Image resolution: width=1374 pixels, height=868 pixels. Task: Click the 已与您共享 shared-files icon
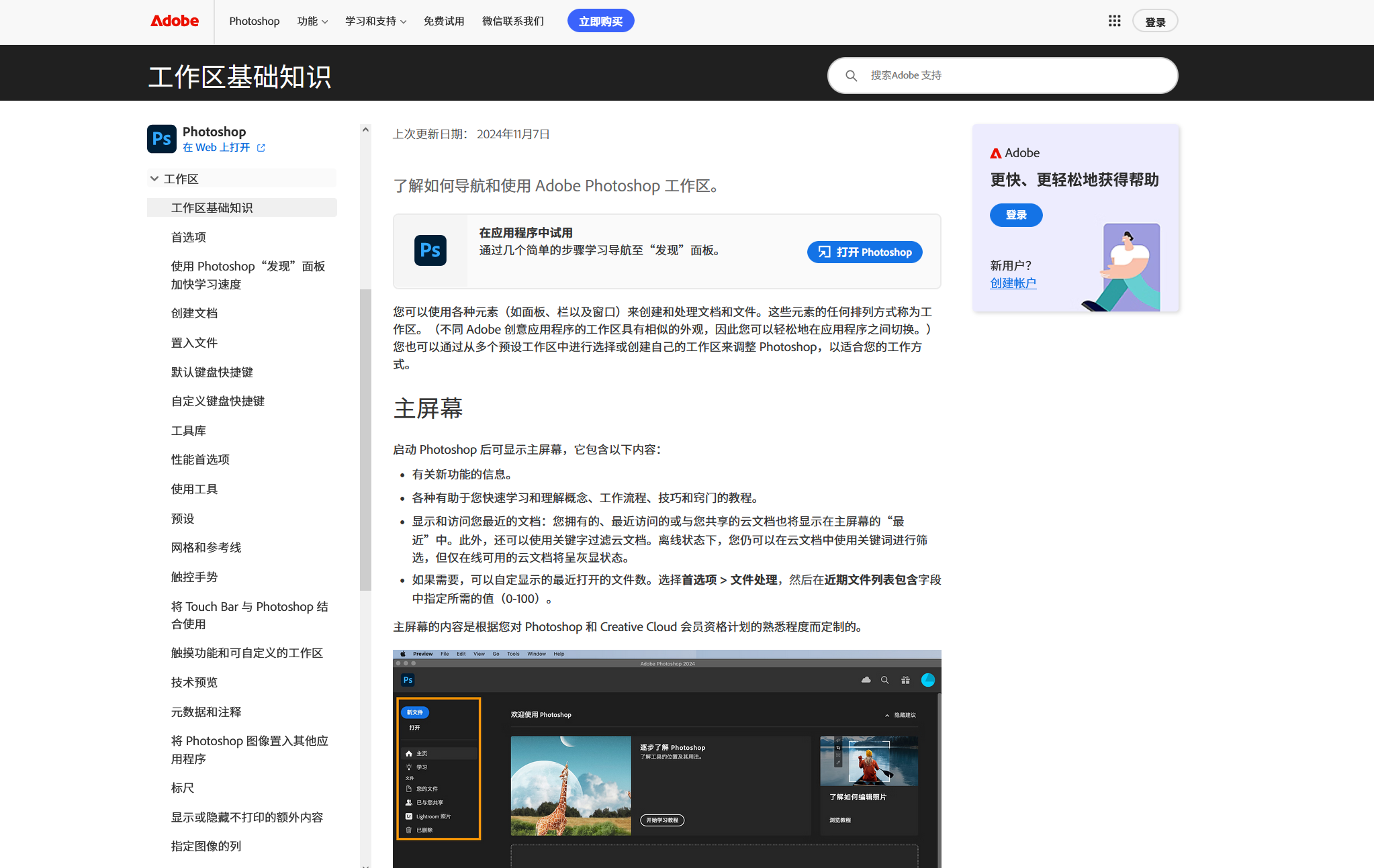pos(408,802)
